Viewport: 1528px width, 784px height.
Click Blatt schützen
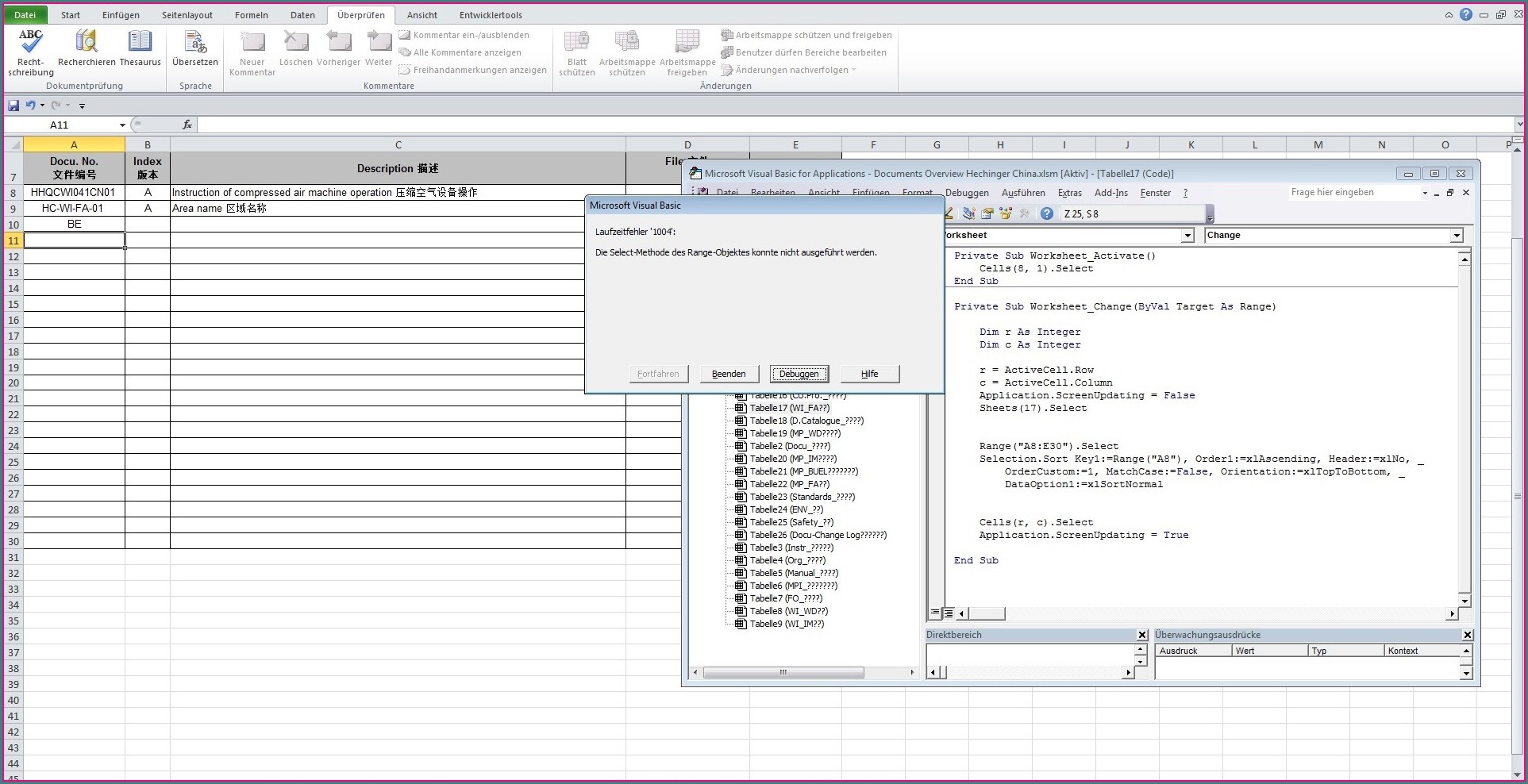(x=577, y=52)
